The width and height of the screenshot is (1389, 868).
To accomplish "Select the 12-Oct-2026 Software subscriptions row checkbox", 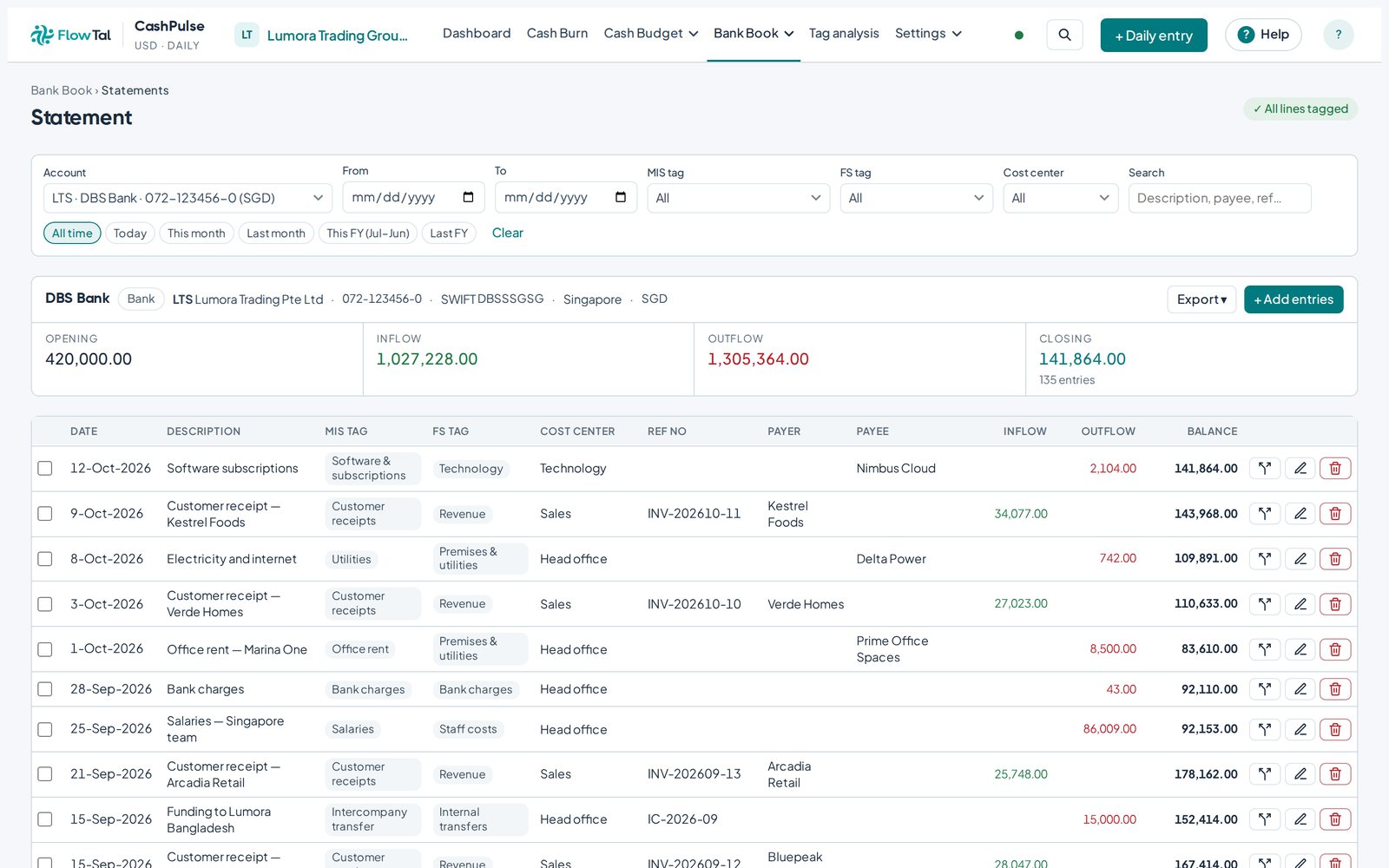I will [45, 469].
